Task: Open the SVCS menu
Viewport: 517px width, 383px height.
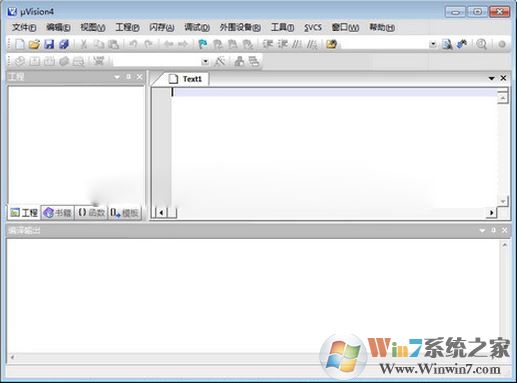Action: (x=313, y=27)
